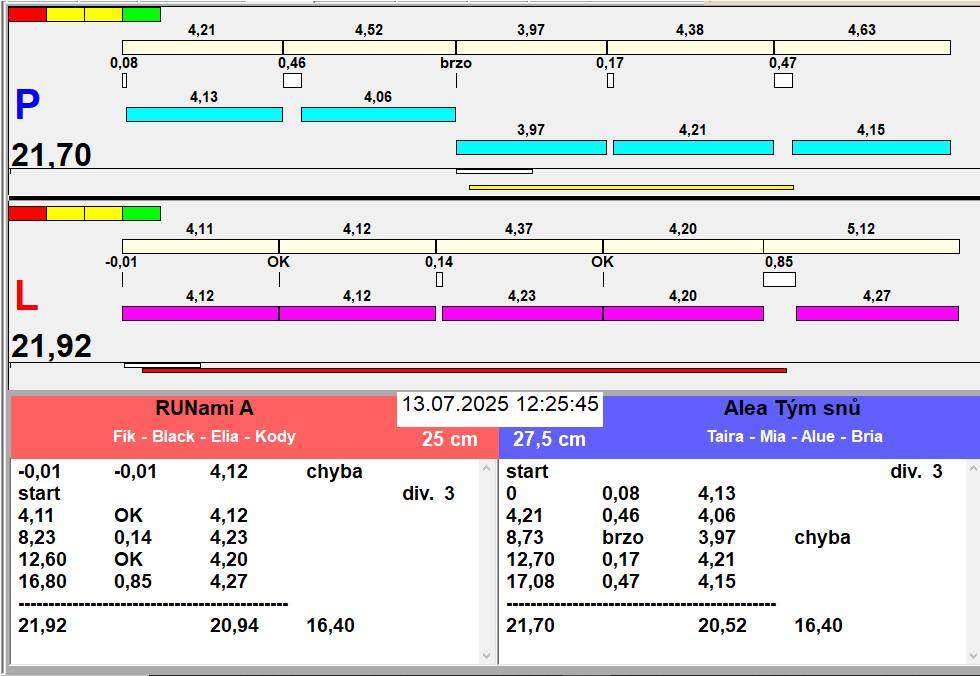The width and height of the screenshot is (980, 676).
Task: Click the 27,5 cm jump height label
Action: pos(549,439)
